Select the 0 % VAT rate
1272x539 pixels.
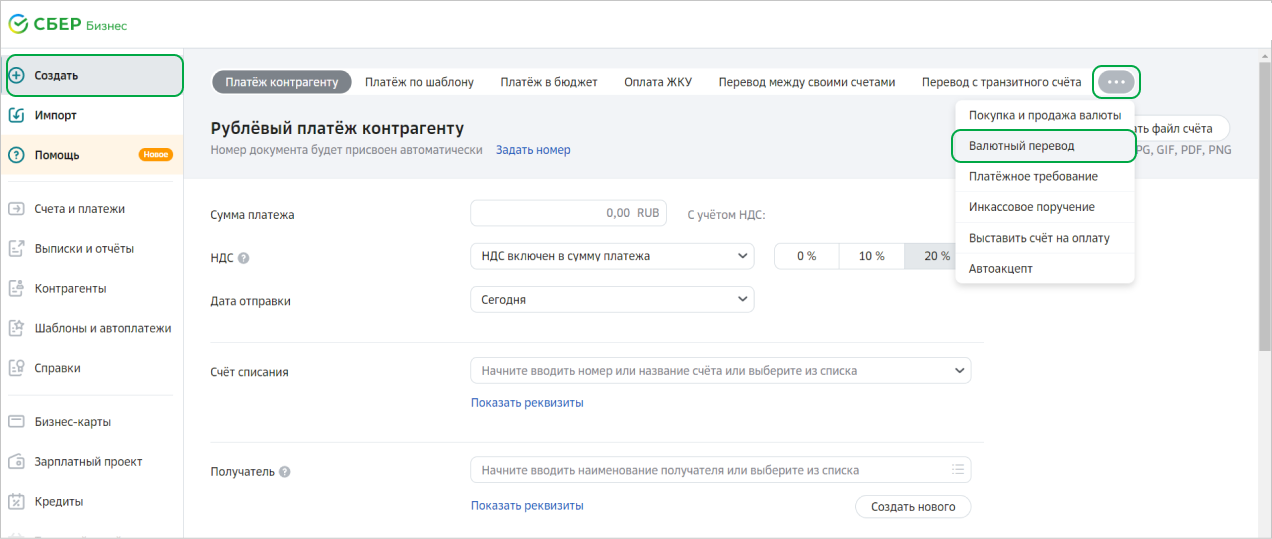[x=806, y=256]
